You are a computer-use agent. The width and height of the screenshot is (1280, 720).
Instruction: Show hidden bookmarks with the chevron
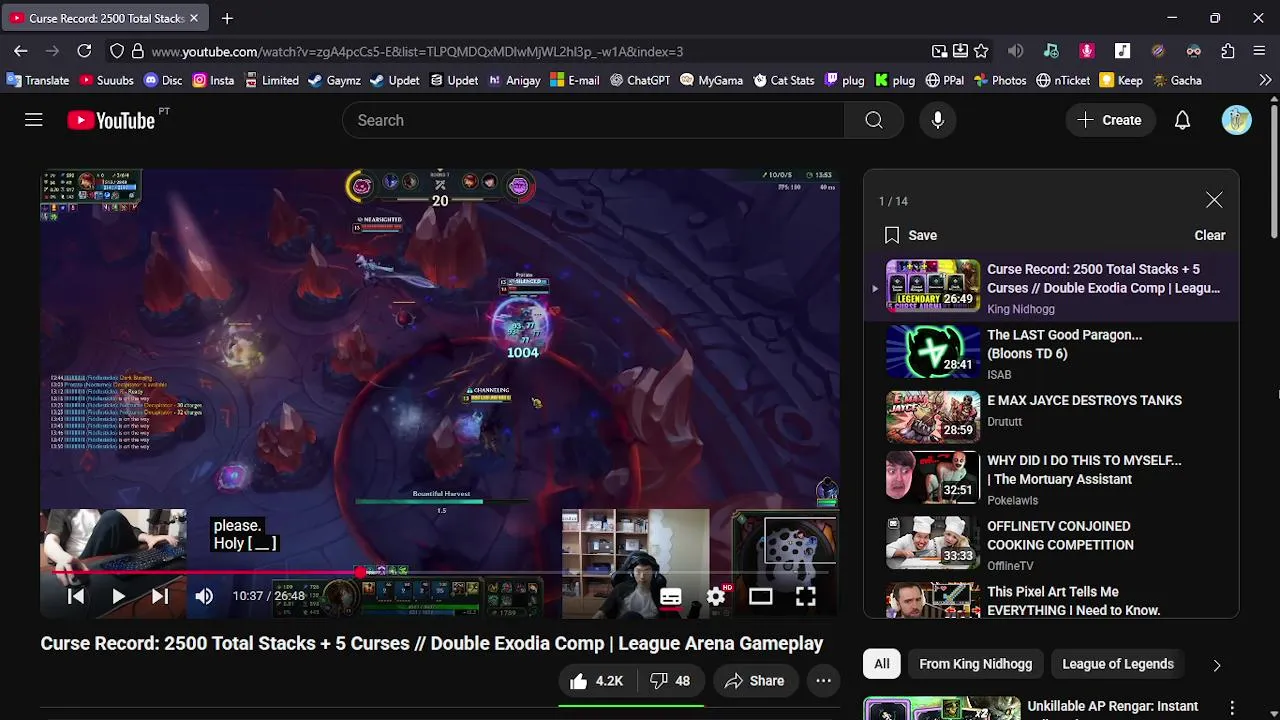[1265, 80]
